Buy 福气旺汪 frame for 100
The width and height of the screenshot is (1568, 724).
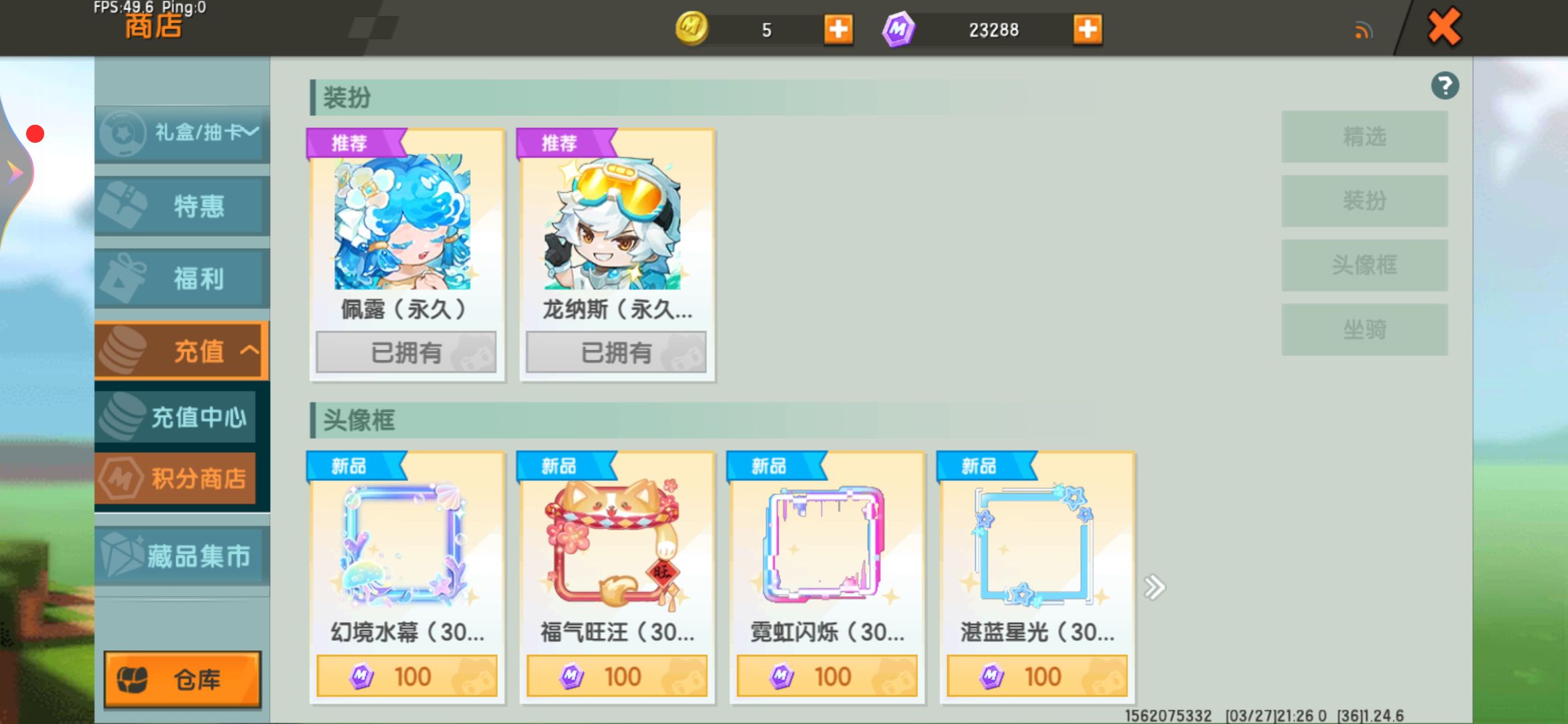pos(616,676)
